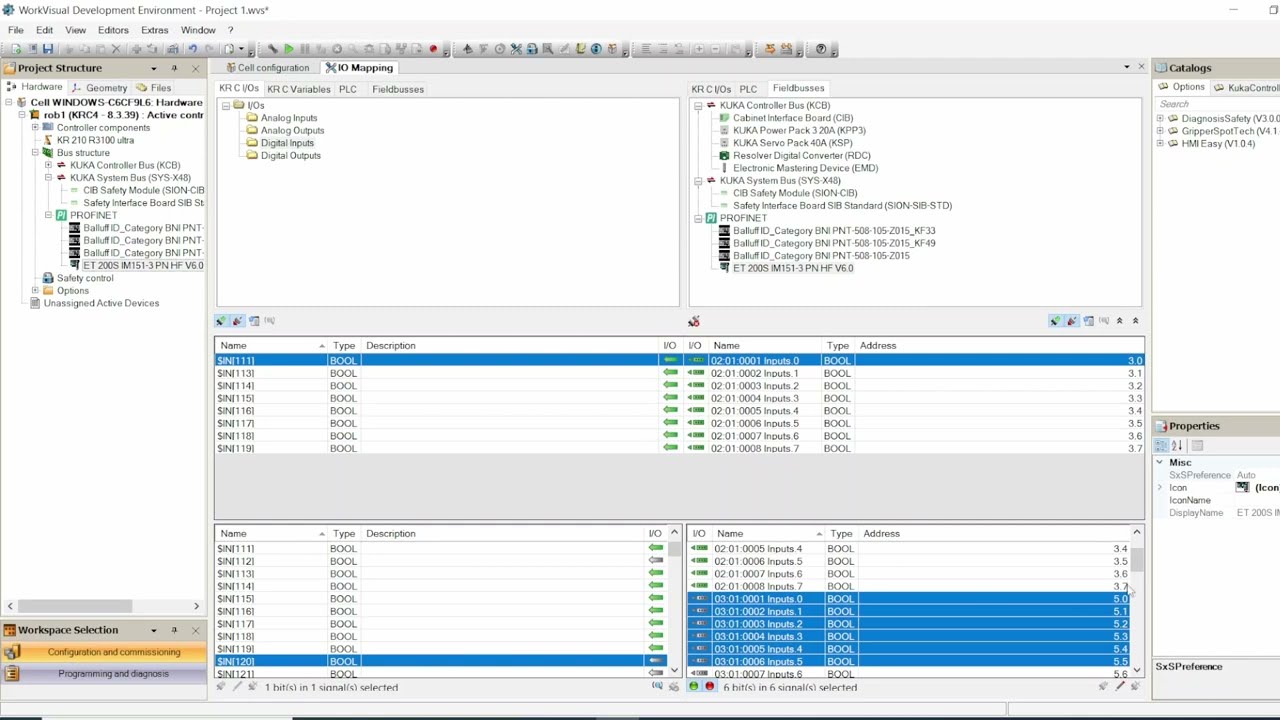Collapse the I/Os tree node
1280x720 pixels.
click(226, 106)
